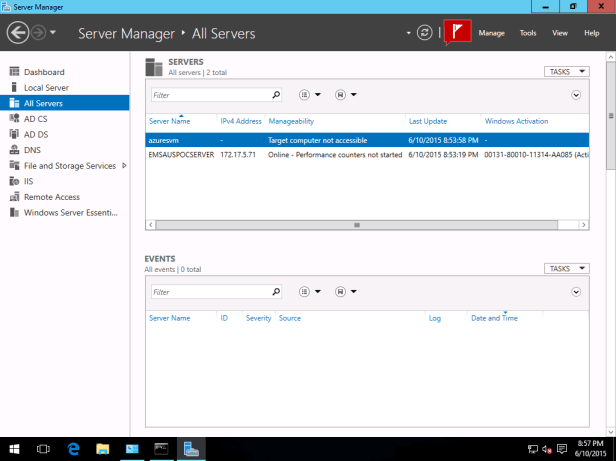Open the IIS role page
Viewport: 616px width, 461px height.
click(29, 181)
